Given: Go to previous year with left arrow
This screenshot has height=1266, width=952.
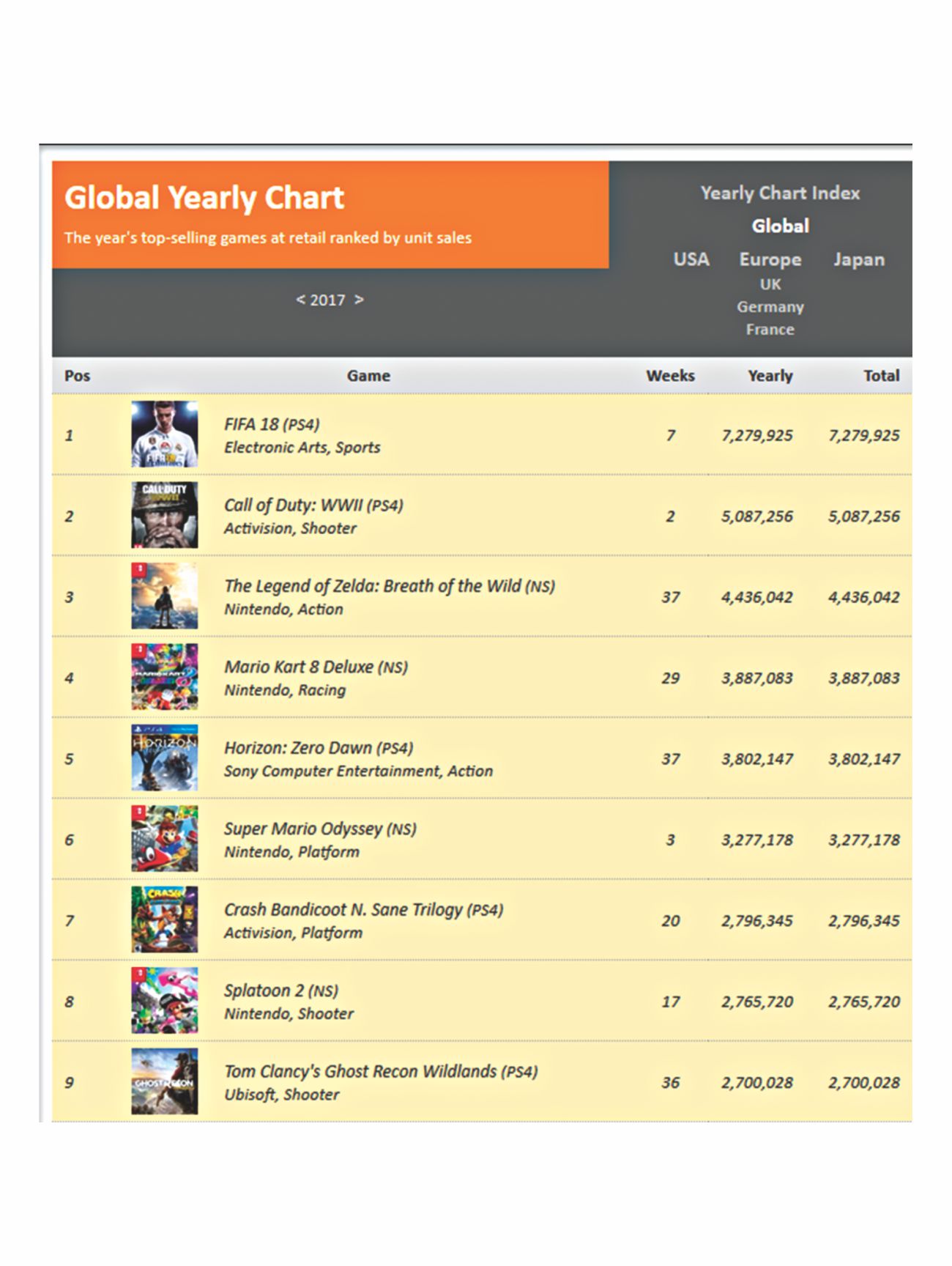Looking at the screenshot, I should pos(300,300).
